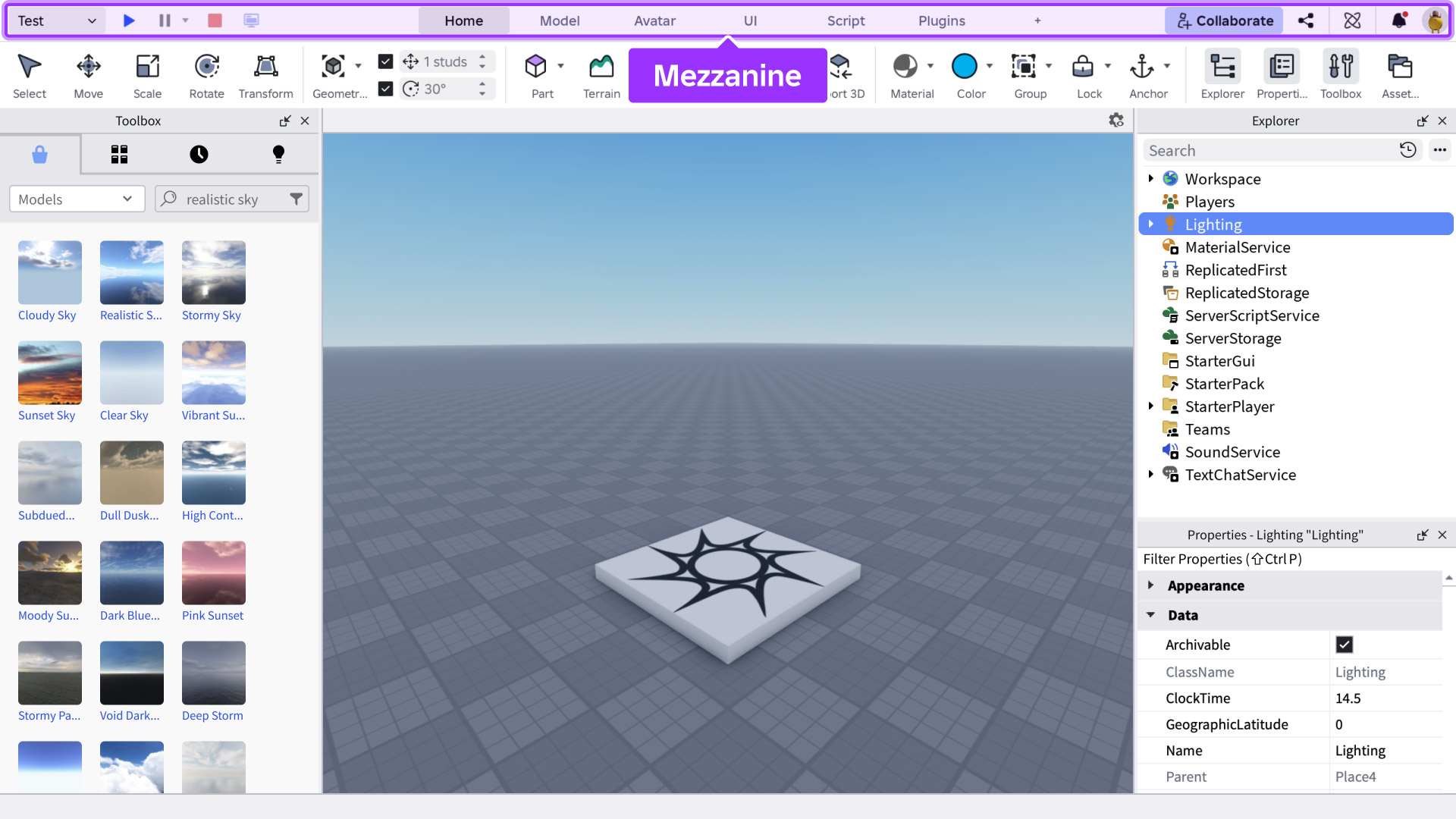Start playtest with Play button
The width and height of the screenshot is (1456, 819).
pos(129,20)
